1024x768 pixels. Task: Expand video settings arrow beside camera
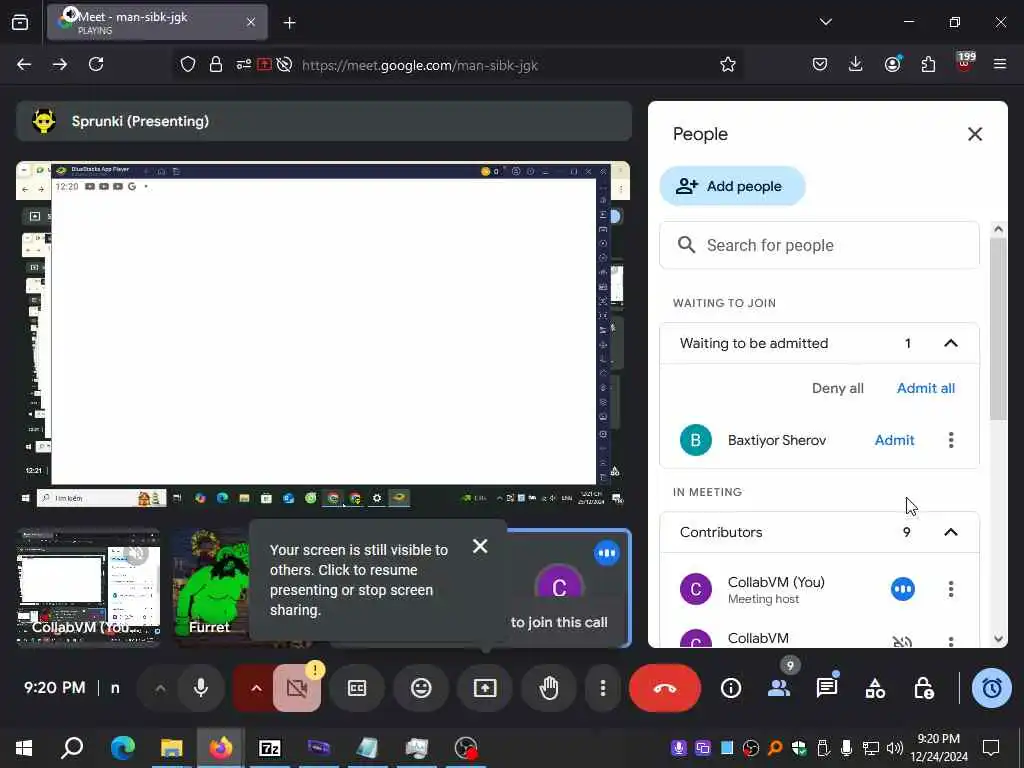256,688
